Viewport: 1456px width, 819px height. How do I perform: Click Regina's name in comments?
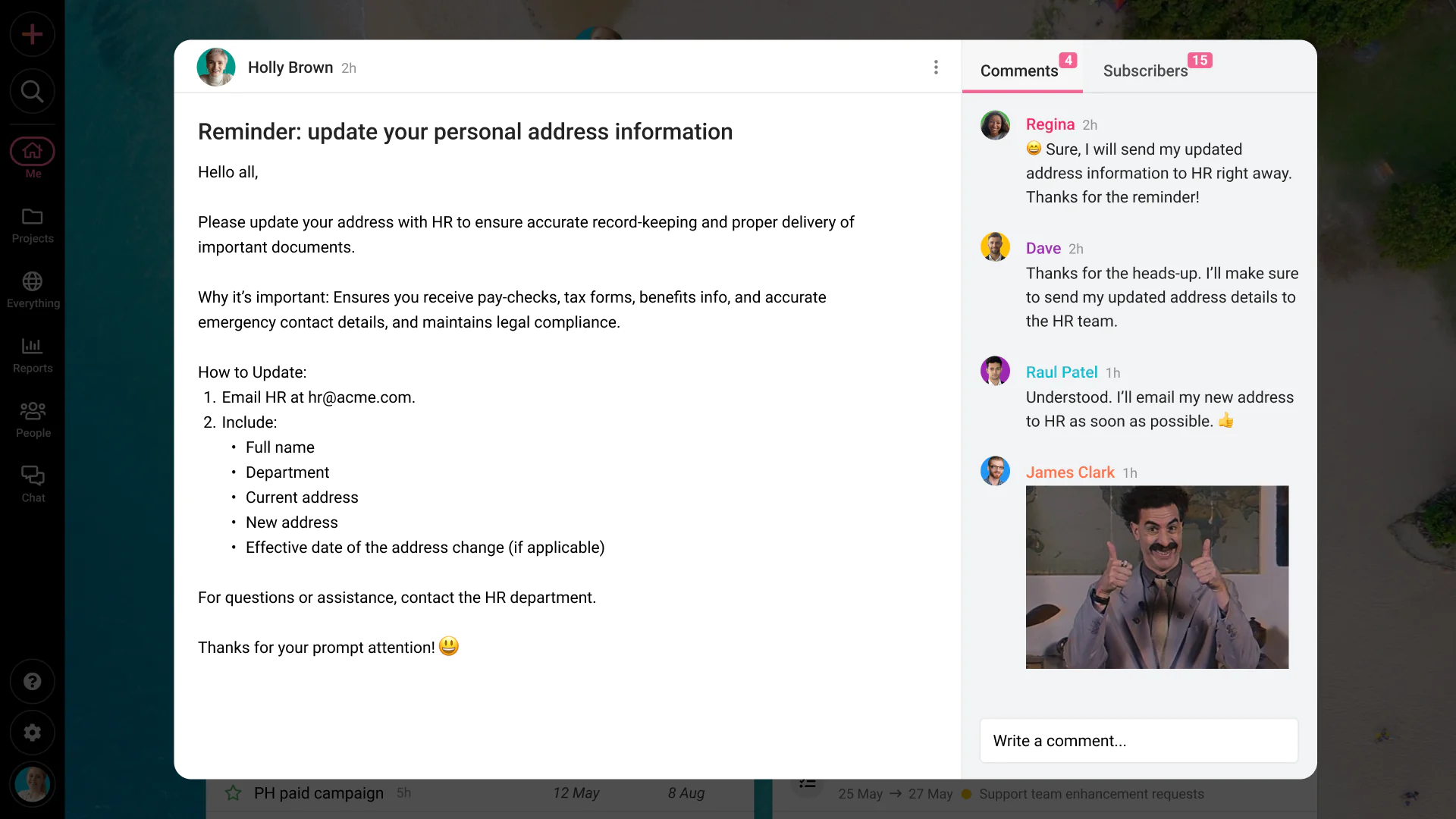(x=1050, y=124)
